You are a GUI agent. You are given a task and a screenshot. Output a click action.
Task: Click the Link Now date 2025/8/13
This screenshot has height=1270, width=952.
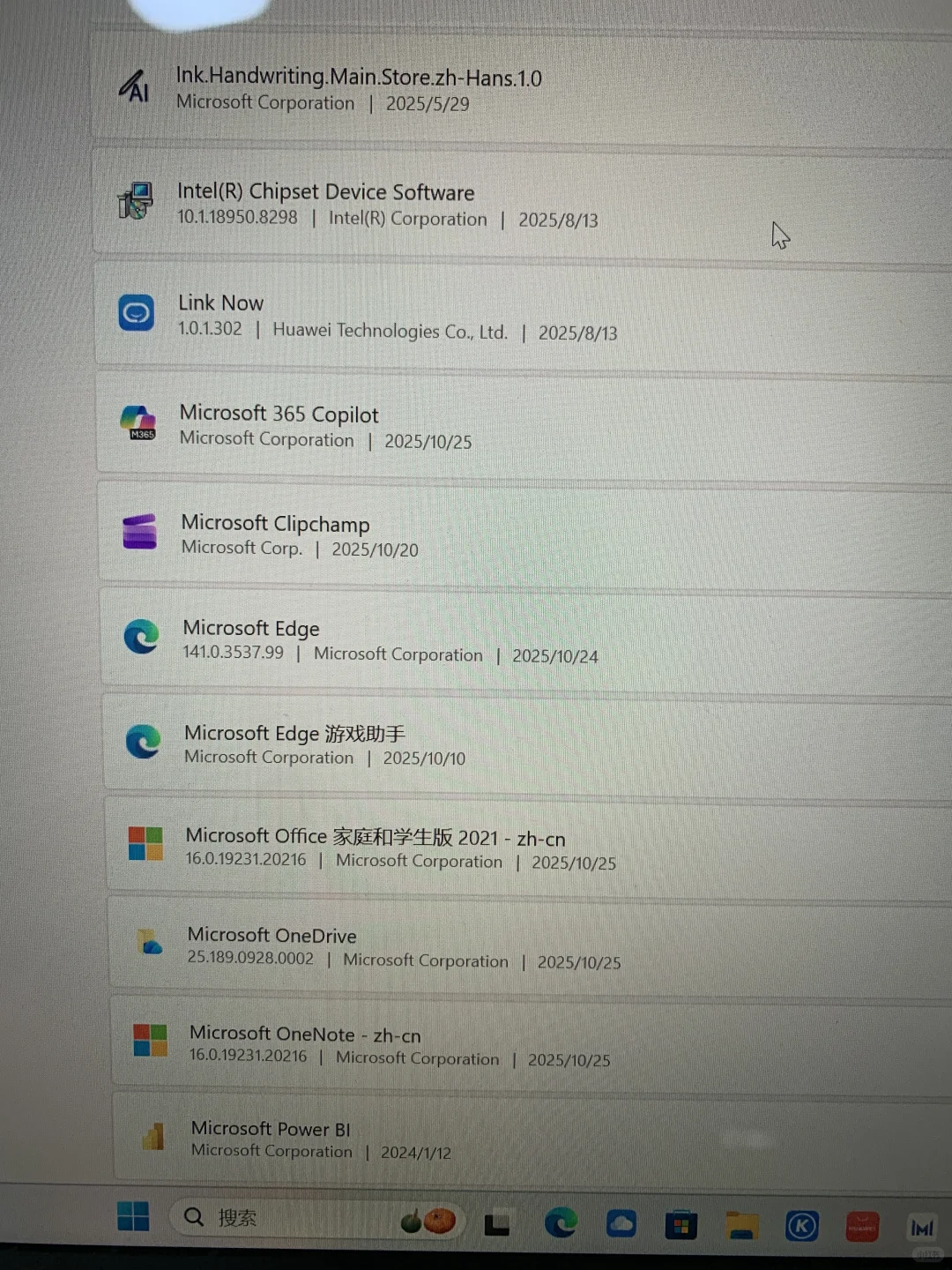pyautogui.click(x=578, y=333)
